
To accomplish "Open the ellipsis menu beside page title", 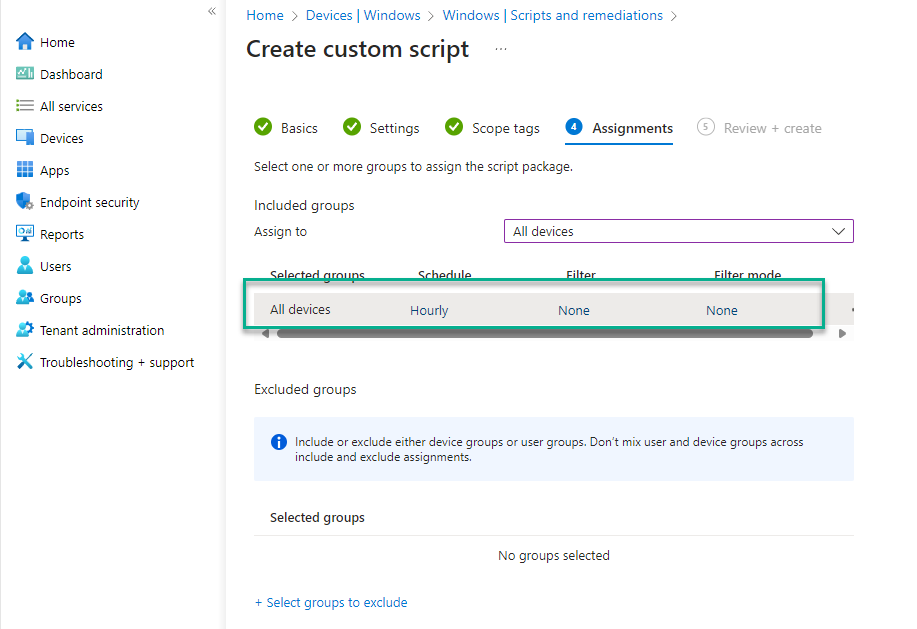I will (501, 49).
